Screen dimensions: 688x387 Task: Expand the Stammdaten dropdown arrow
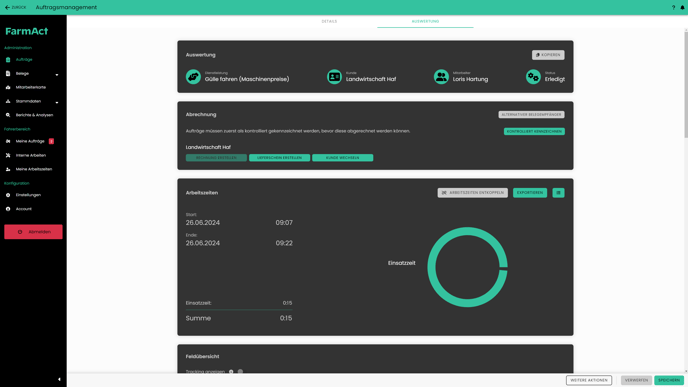point(57,102)
